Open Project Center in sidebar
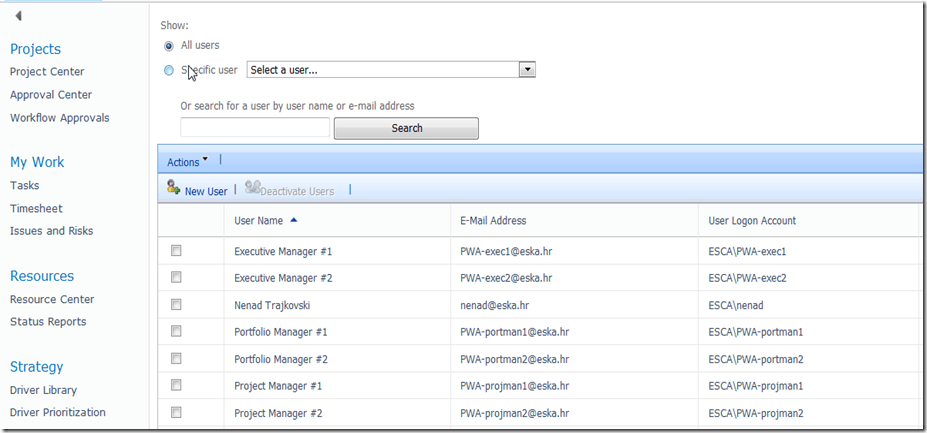This screenshot has height=433, width=927. [47, 72]
